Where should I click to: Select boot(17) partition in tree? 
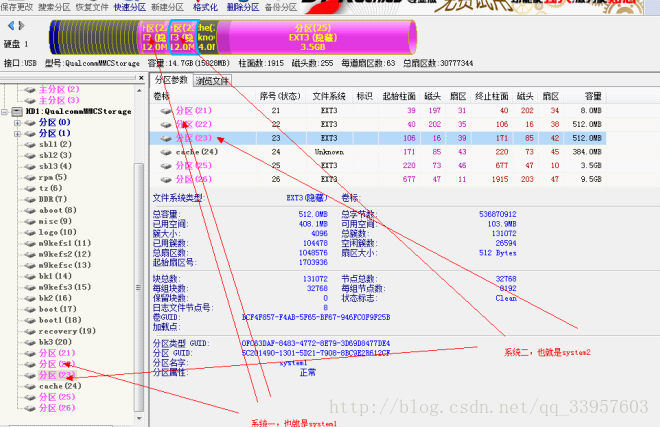58,309
